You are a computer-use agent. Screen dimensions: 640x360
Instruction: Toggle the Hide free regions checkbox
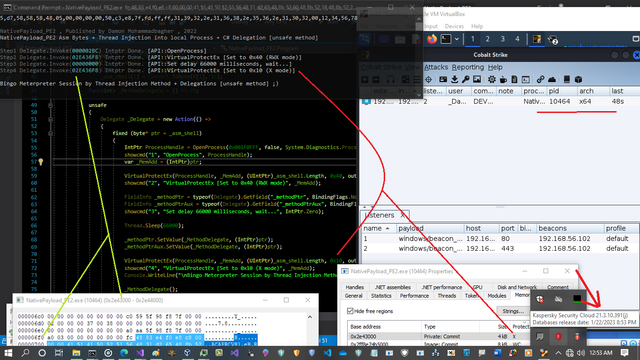click(x=350, y=311)
